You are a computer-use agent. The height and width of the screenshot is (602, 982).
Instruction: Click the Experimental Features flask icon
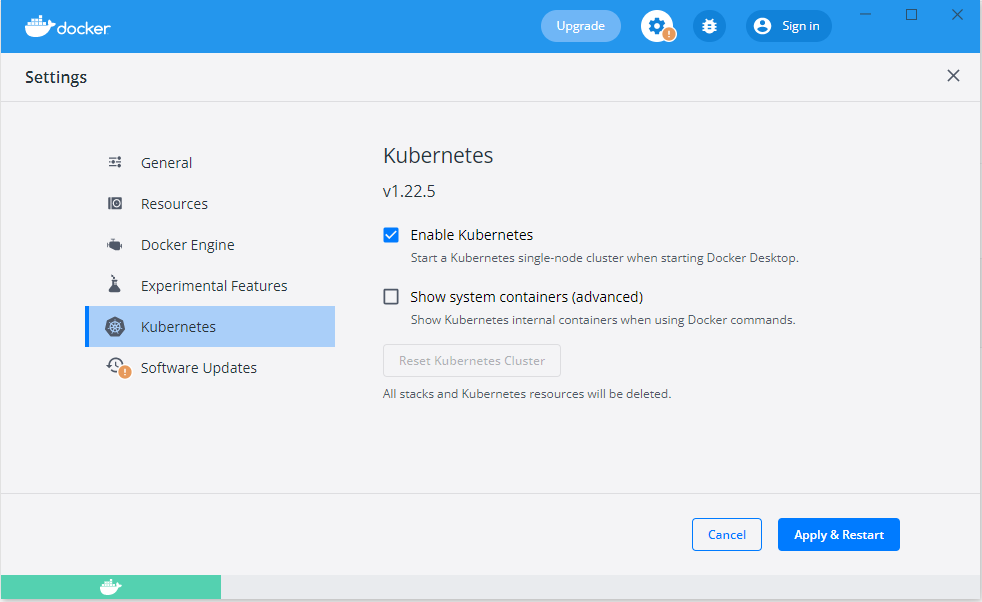[115, 284]
